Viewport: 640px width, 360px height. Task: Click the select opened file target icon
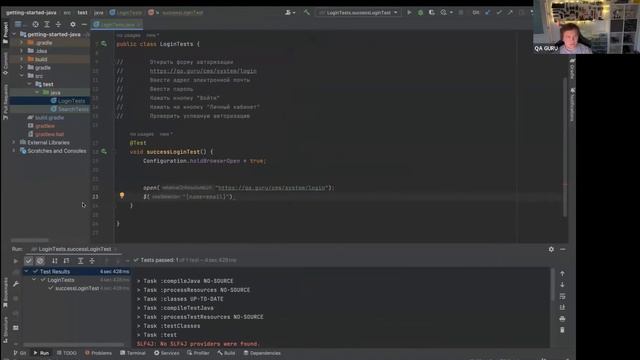click(36, 24)
